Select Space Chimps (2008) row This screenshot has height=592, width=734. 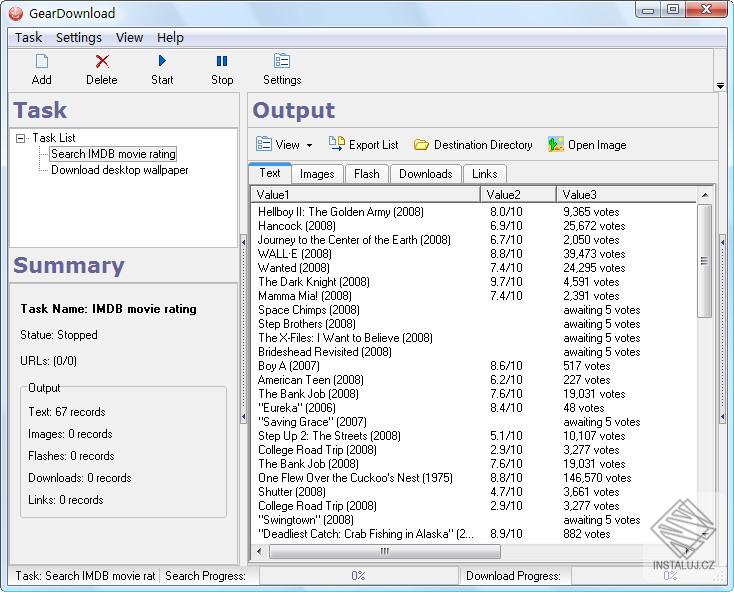pyautogui.click(x=473, y=310)
